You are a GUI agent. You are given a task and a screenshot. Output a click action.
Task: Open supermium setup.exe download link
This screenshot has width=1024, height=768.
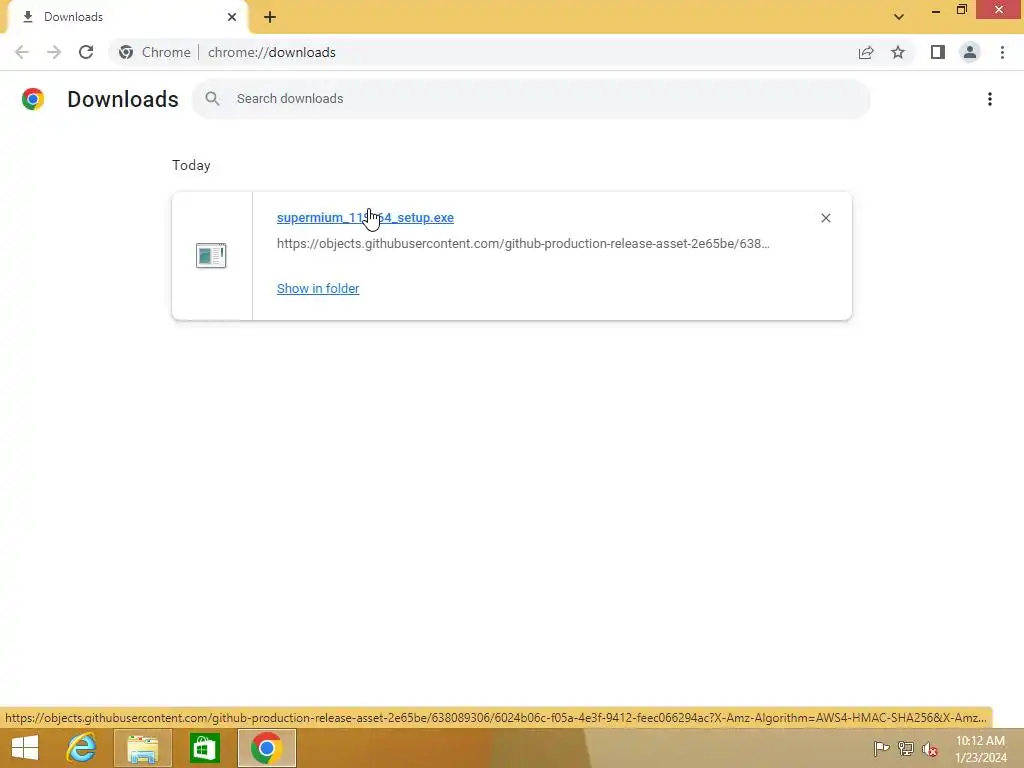click(x=365, y=217)
